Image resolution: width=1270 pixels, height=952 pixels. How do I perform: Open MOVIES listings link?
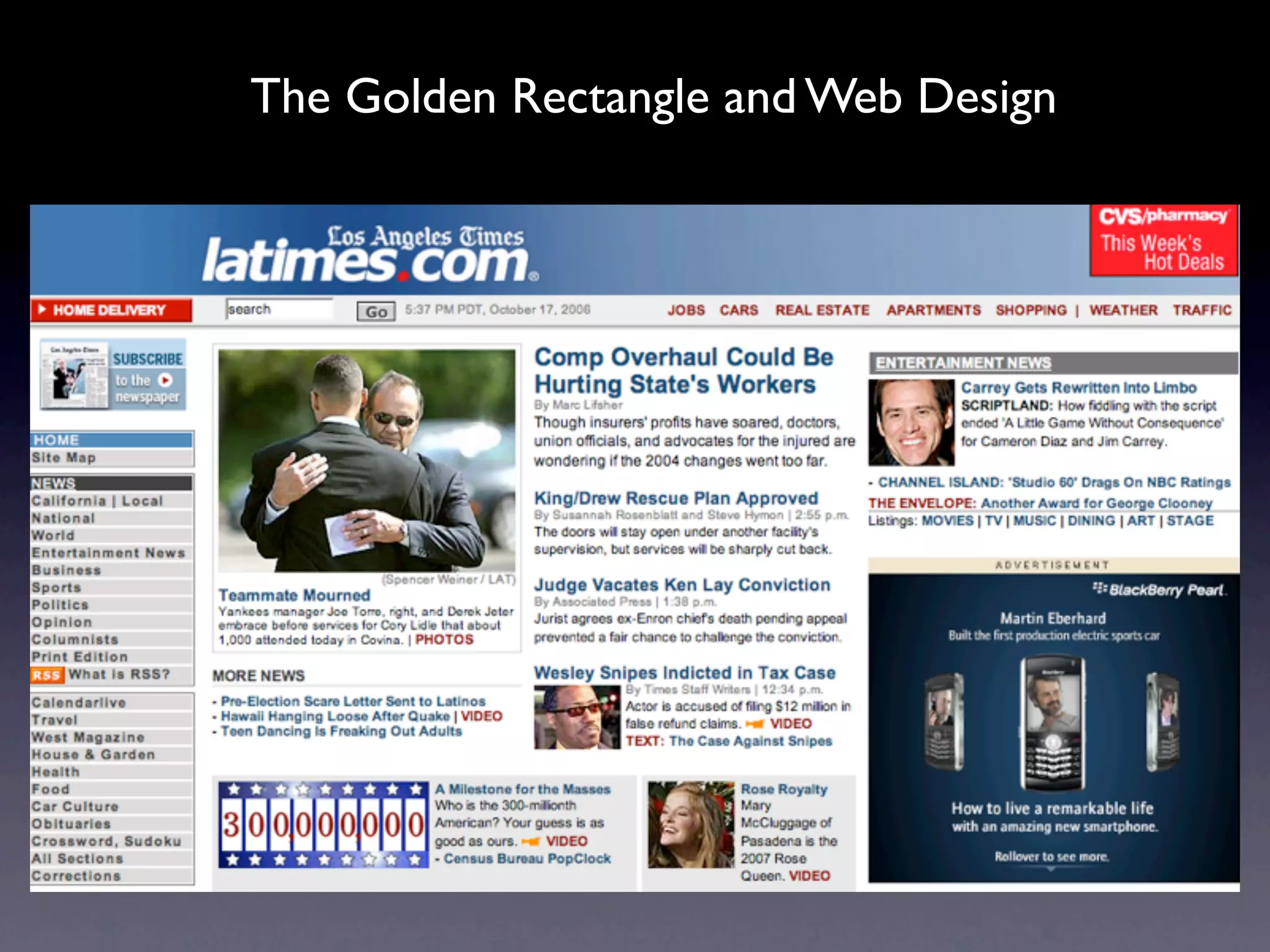[948, 521]
